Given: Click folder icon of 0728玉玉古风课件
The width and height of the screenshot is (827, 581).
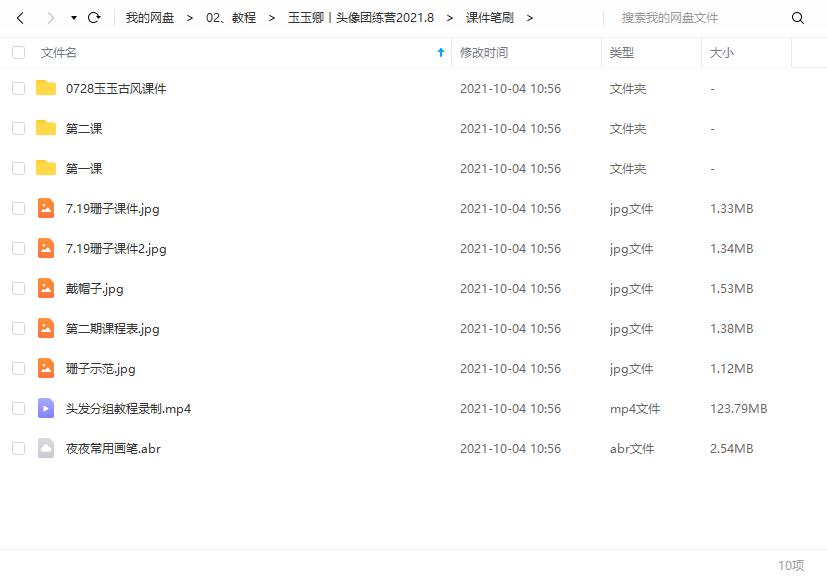Looking at the screenshot, I should (46, 88).
